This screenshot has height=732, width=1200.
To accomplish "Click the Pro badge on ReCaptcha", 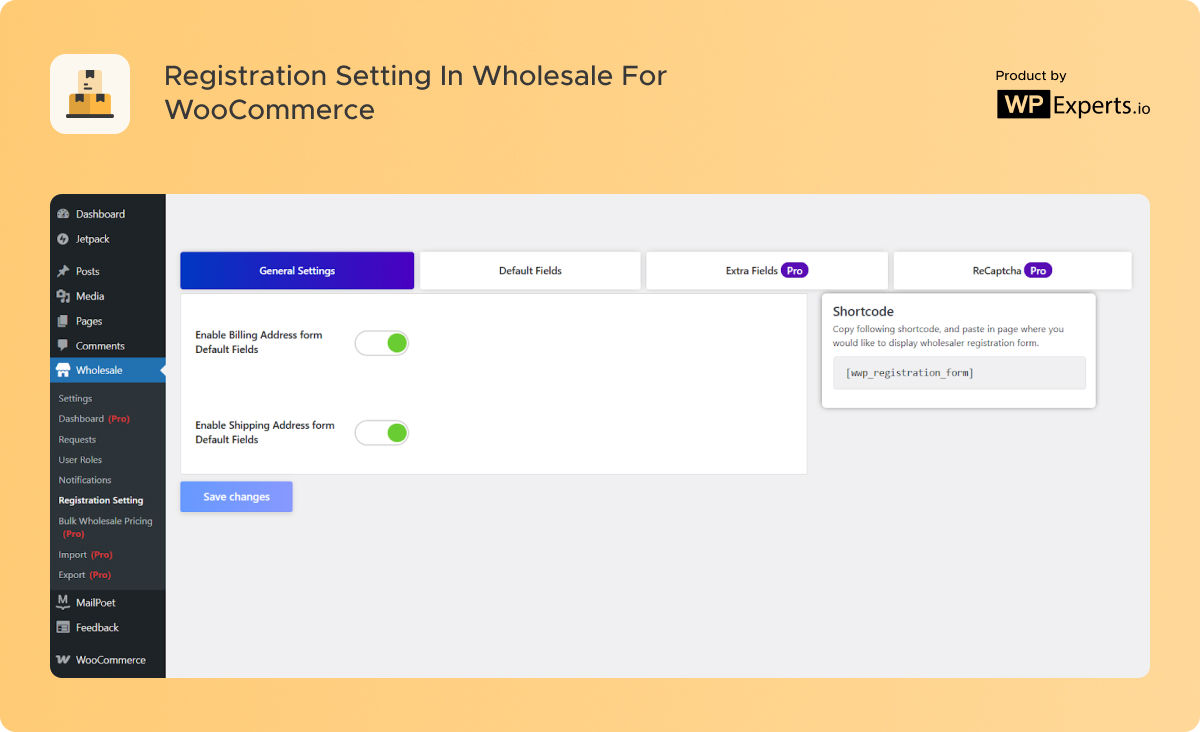I will pos(1039,270).
